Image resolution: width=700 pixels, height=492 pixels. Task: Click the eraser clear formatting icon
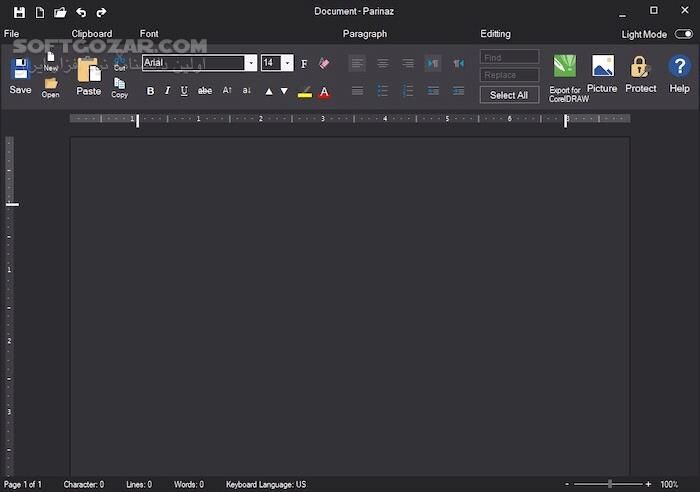click(x=324, y=63)
